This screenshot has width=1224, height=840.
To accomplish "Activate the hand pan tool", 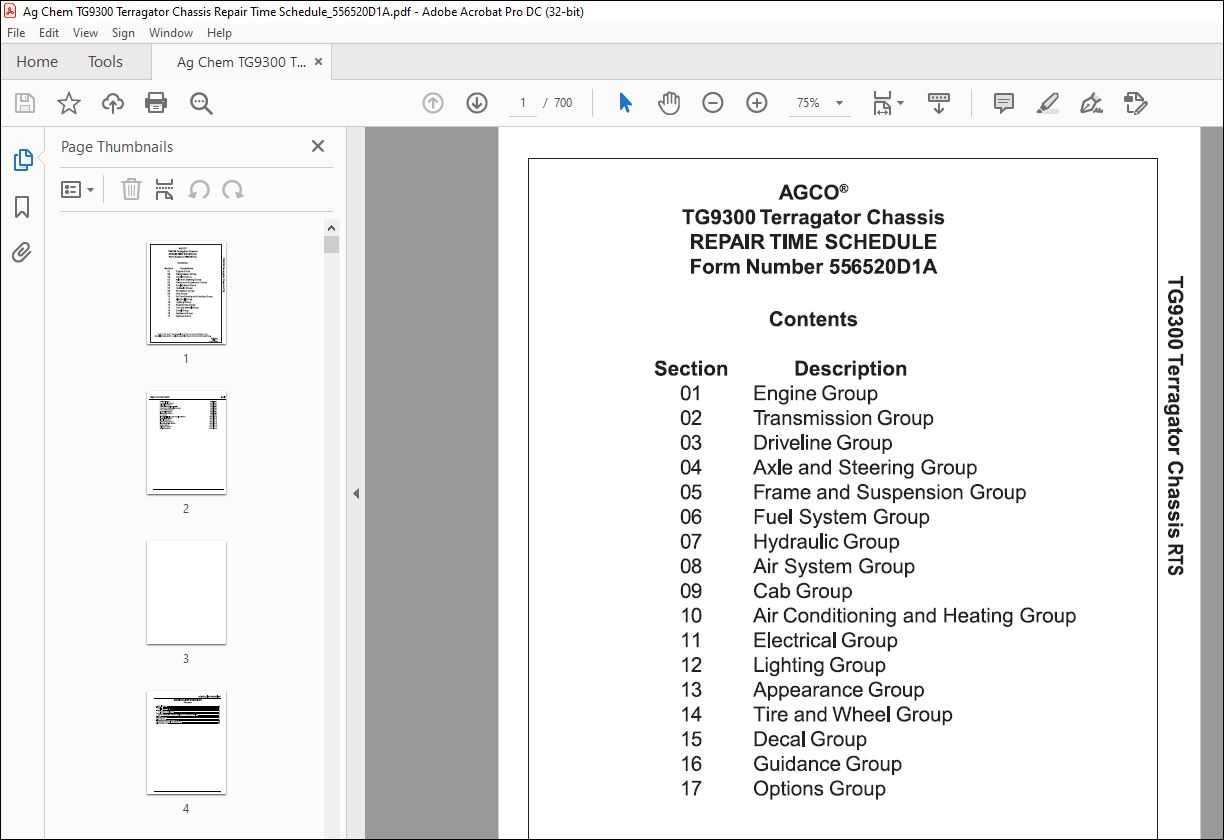I will pyautogui.click(x=669, y=103).
